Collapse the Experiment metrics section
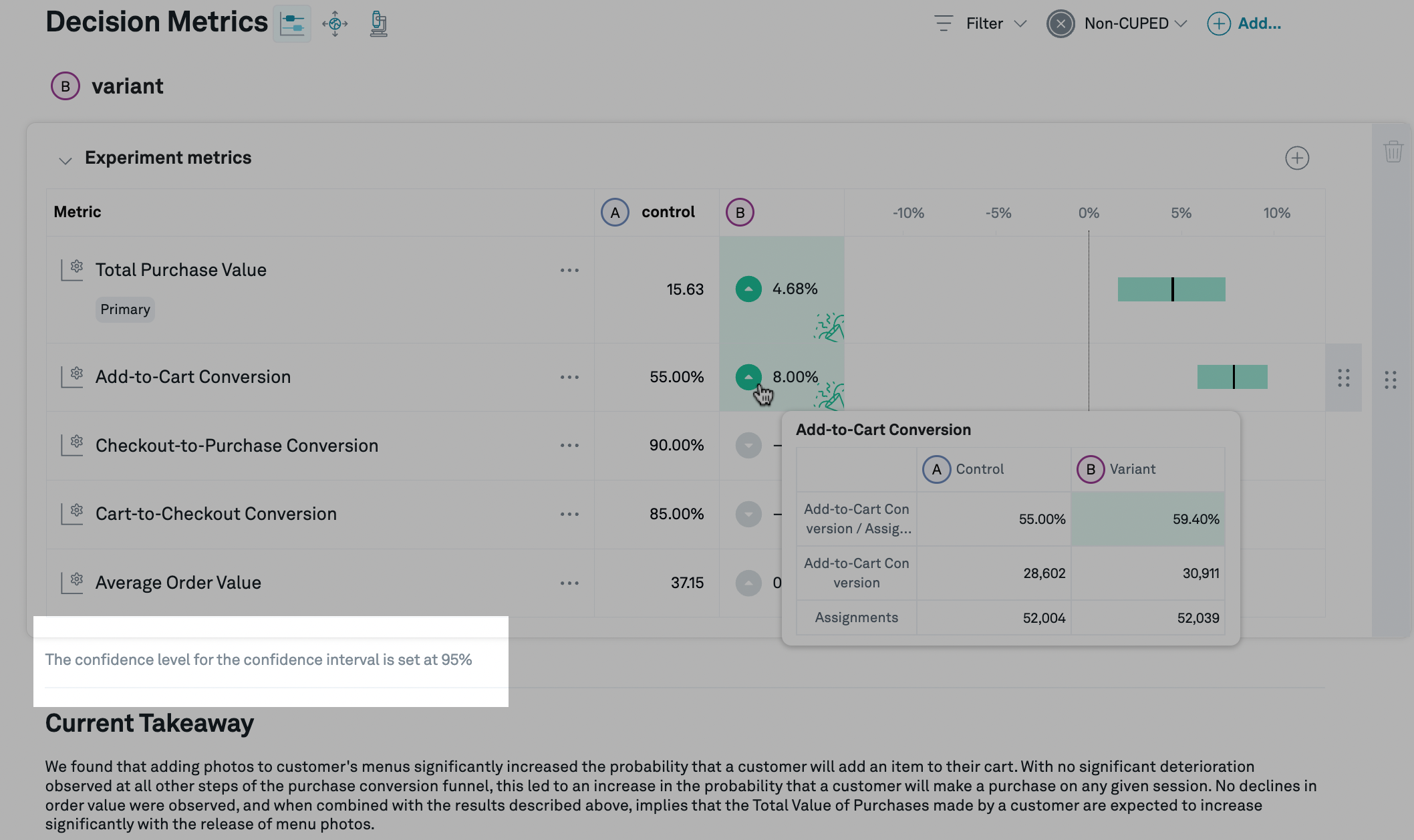Viewport: 1414px width, 840px height. (x=65, y=160)
